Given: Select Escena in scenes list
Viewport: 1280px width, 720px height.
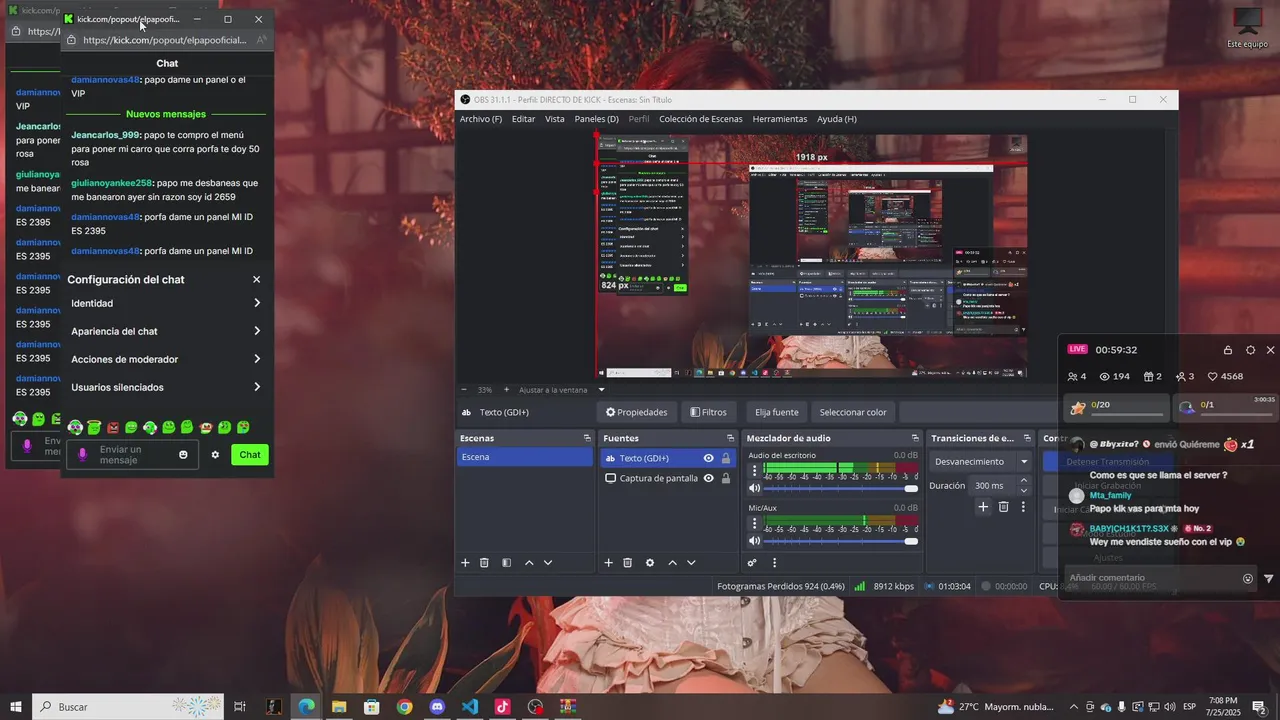Looking at the screenshot, I should [x=525, y=457].
